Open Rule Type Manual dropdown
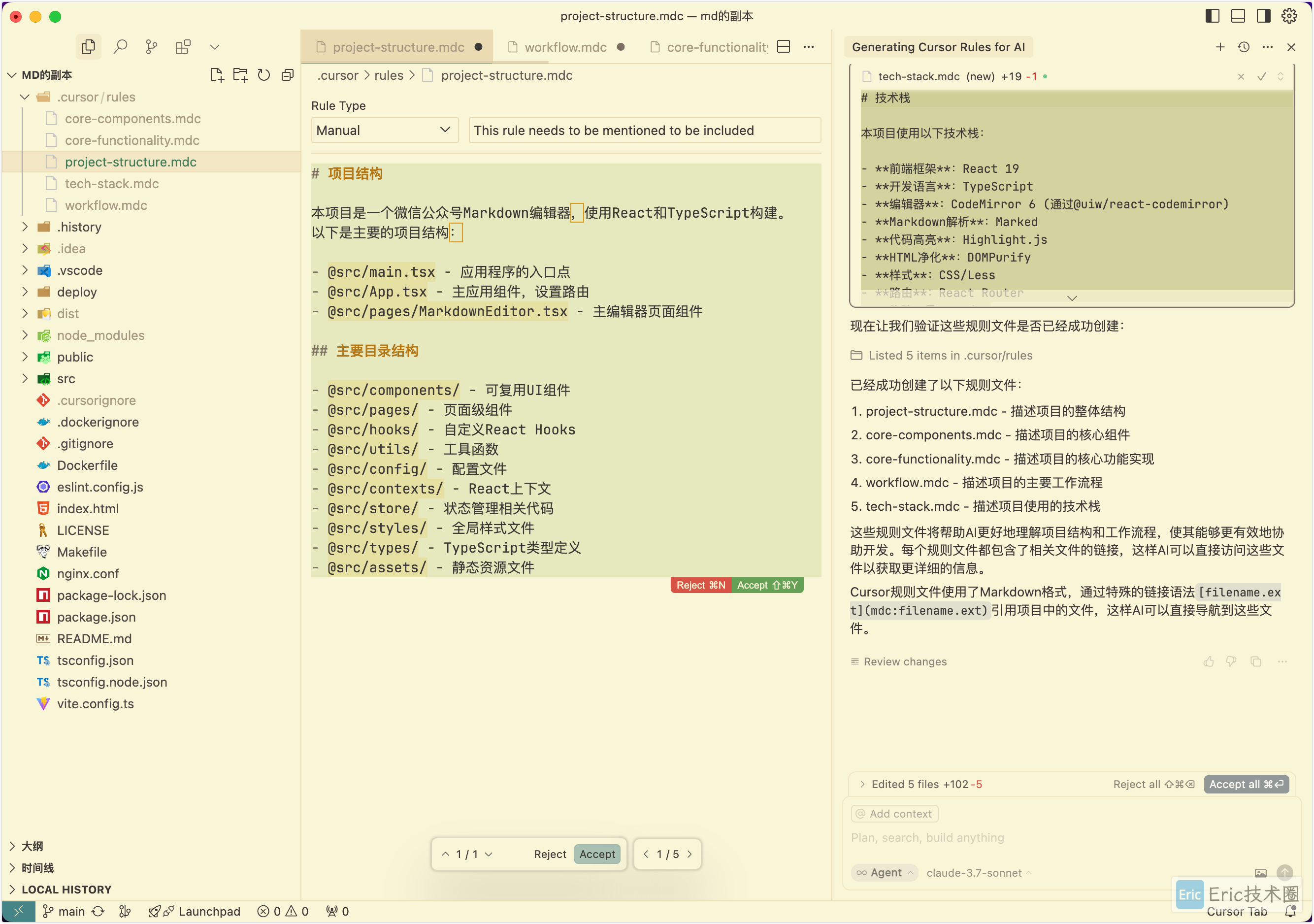This screenshot has width=1314, height=924. point(385,131)
